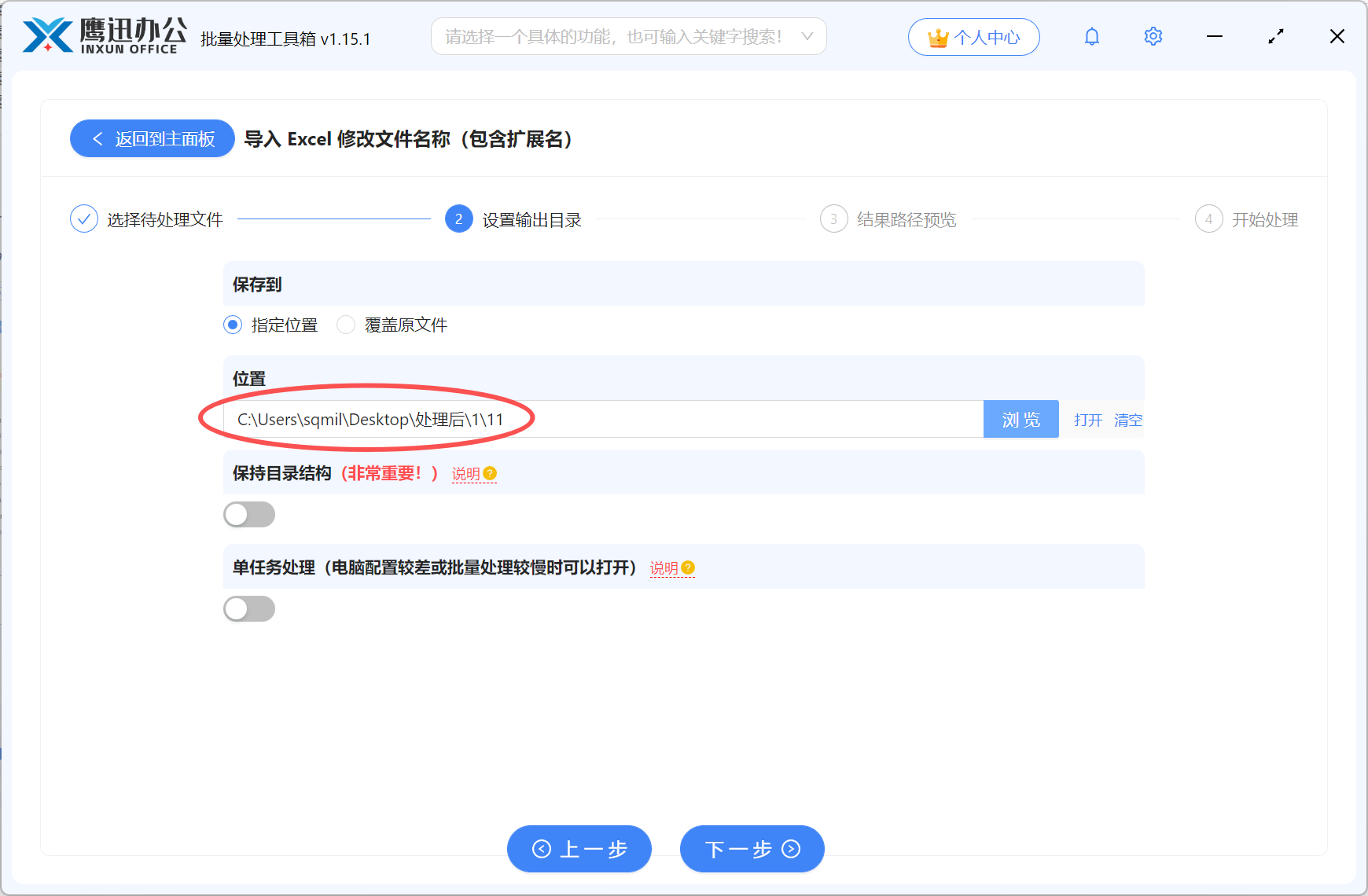Click 下一步 next step button
This screenshot has width=1368, height=896.
click(752, 849)
